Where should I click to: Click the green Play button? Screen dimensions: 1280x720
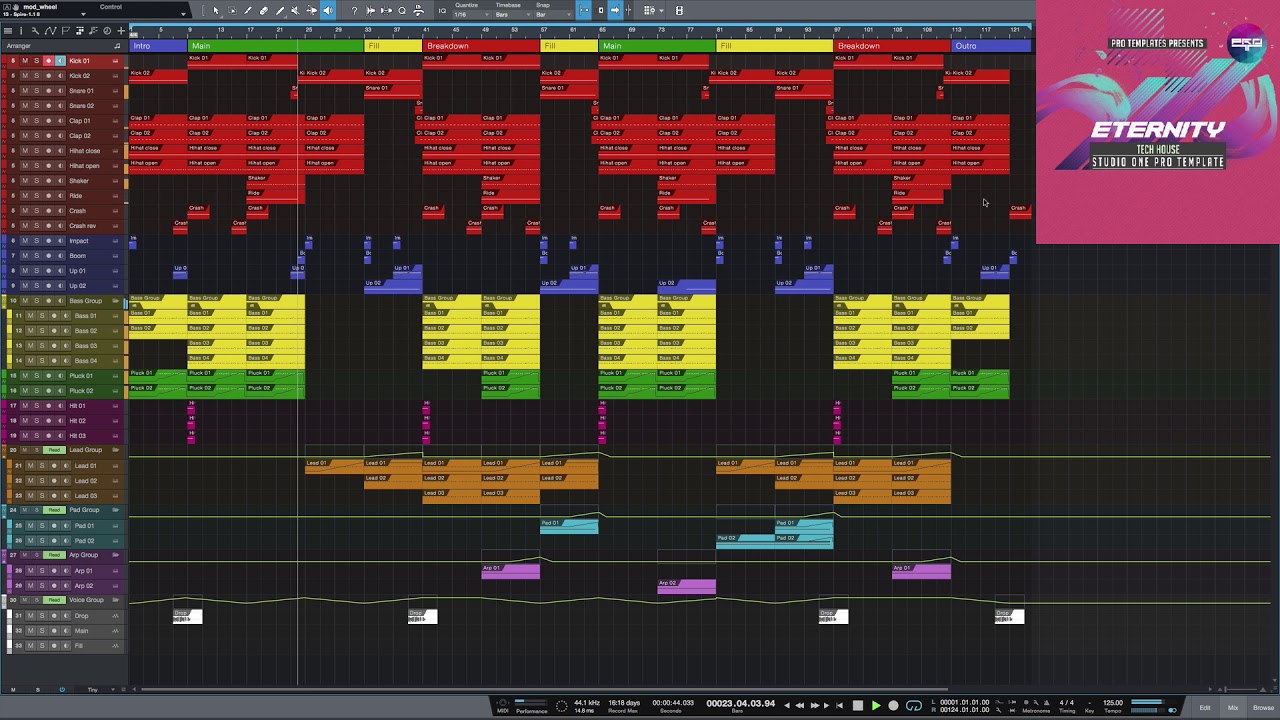[x=876, y=705]
